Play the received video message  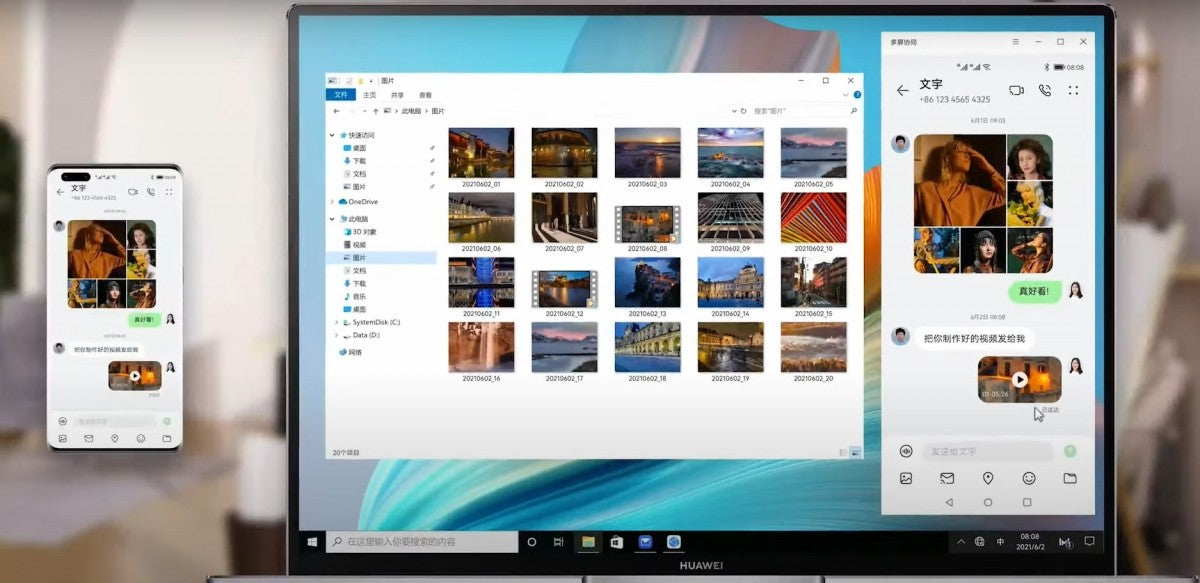point(1020,379)
